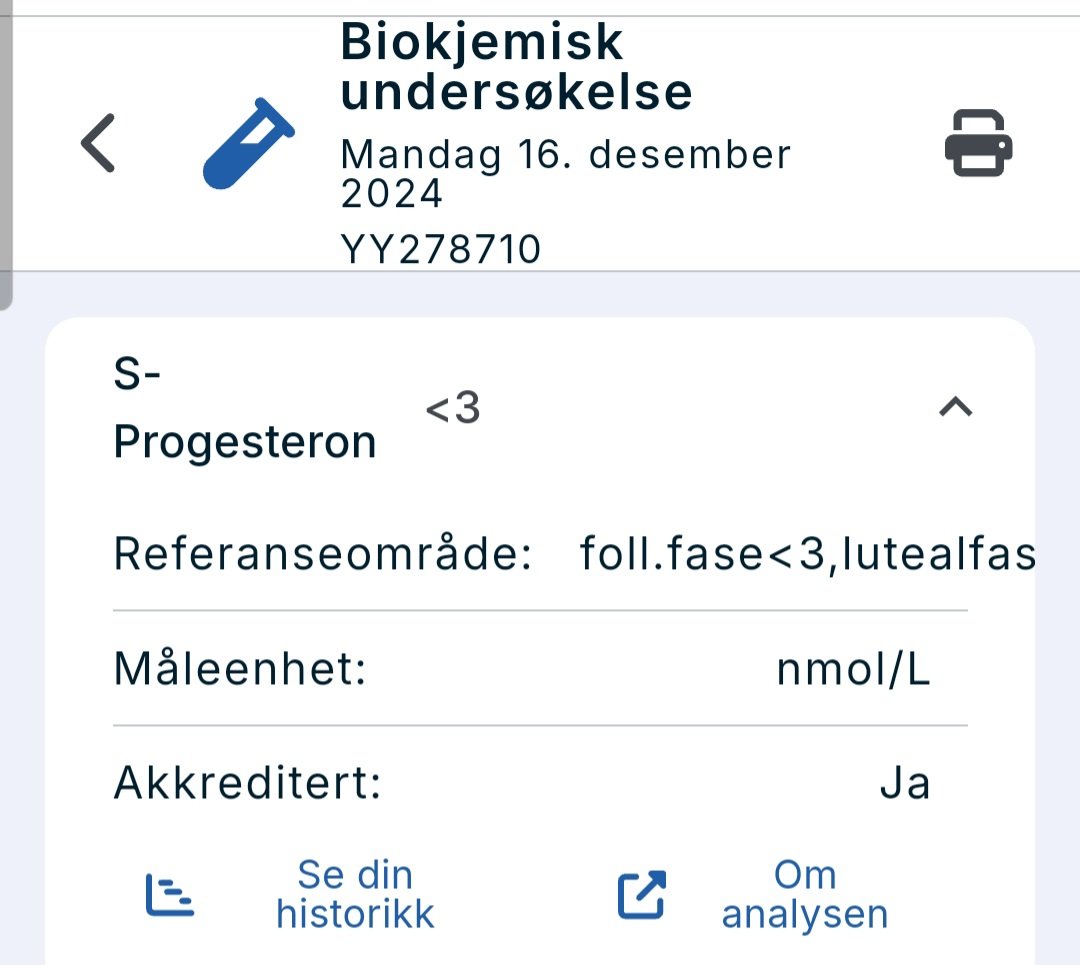Viewport: 1080px width, 965px height.
Task: Click the external link icon
Action: click(641, 895)
